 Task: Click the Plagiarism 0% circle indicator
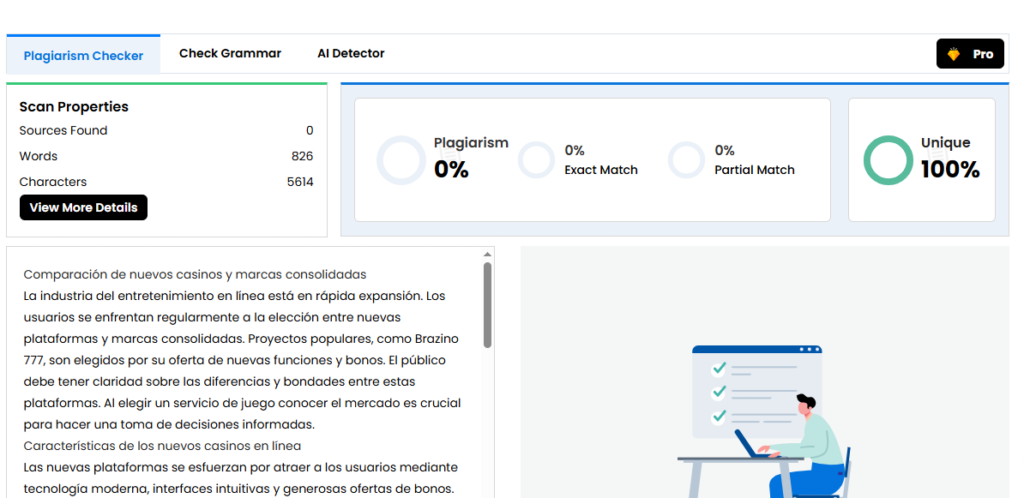(x=401, y=160)
